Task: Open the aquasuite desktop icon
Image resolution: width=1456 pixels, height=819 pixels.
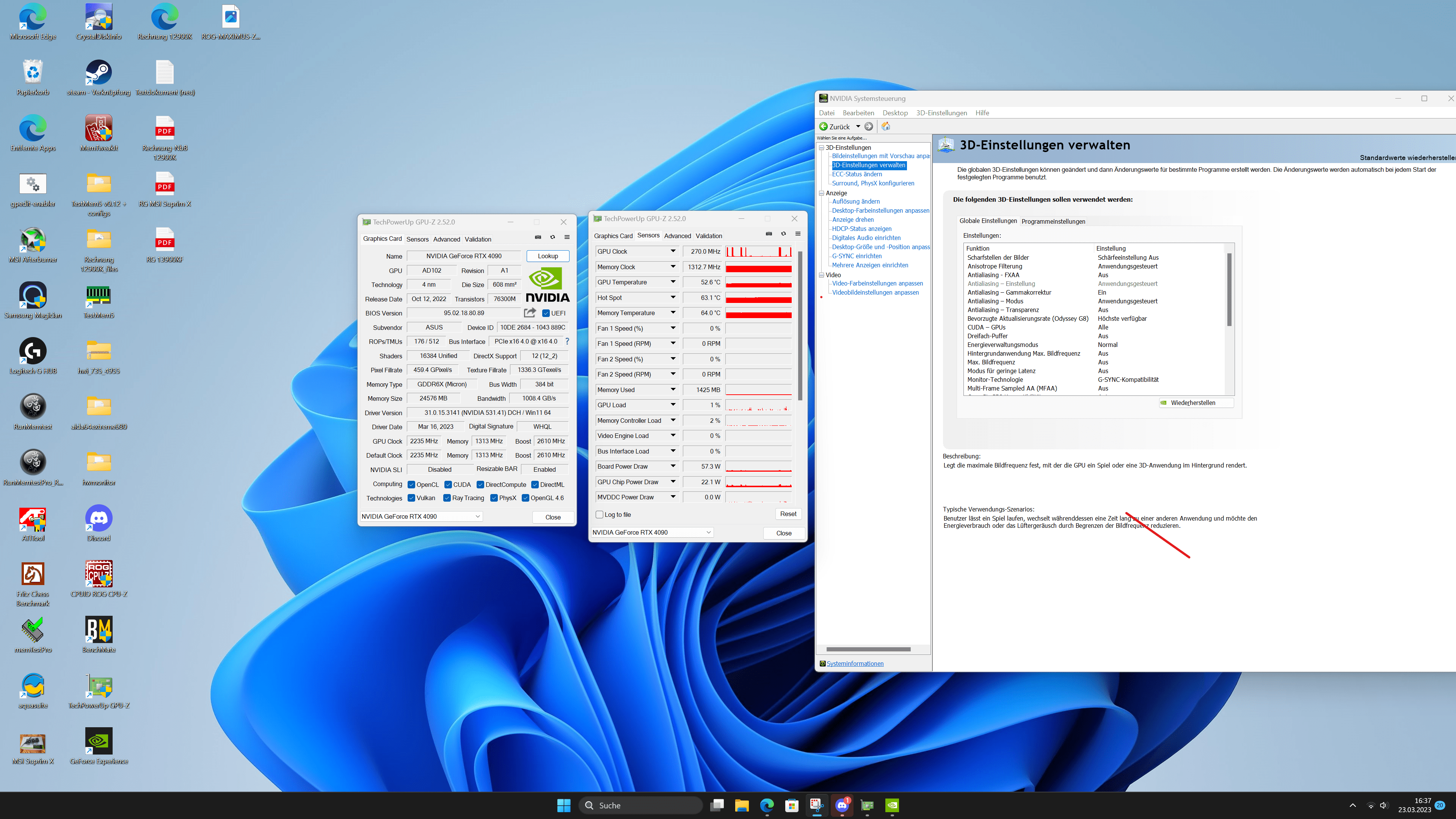Action: [33, 691]
